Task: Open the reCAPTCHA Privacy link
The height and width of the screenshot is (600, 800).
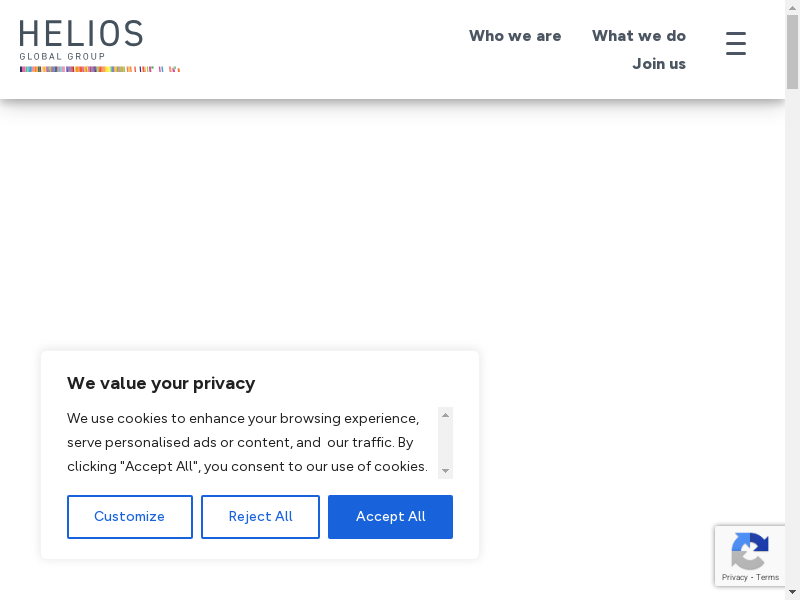Action: coord(735,577)
